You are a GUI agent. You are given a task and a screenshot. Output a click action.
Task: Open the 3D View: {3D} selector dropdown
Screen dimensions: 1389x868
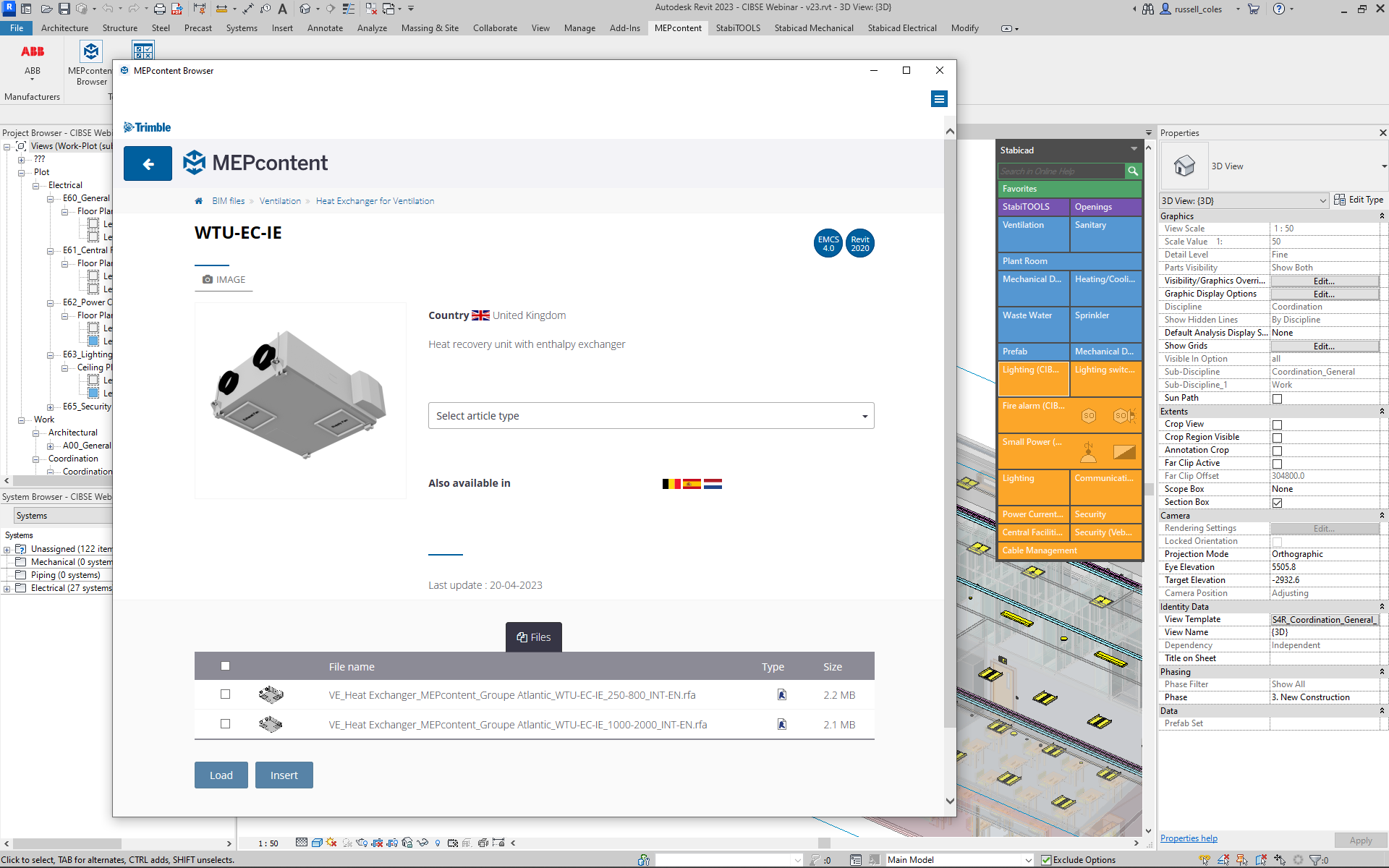click(1244, 200)
